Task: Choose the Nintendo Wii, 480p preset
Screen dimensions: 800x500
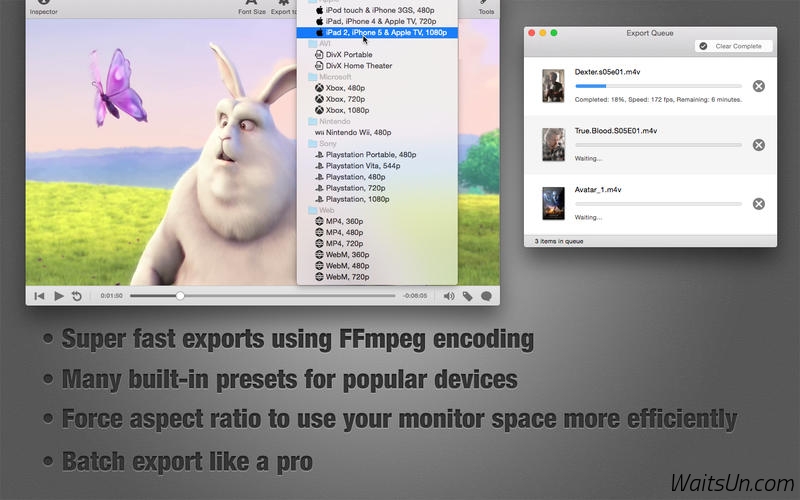Action: point(377,133)
